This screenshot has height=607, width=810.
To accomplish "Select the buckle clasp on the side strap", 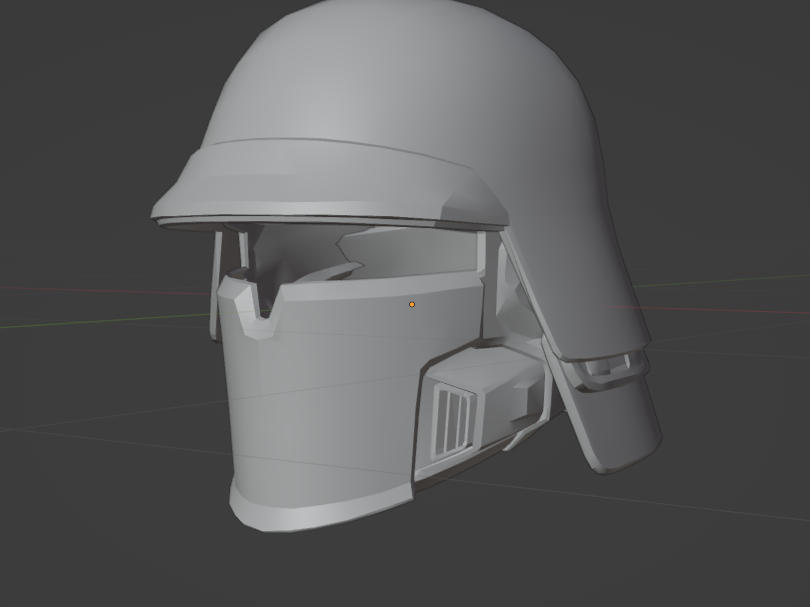I will 610,370.
